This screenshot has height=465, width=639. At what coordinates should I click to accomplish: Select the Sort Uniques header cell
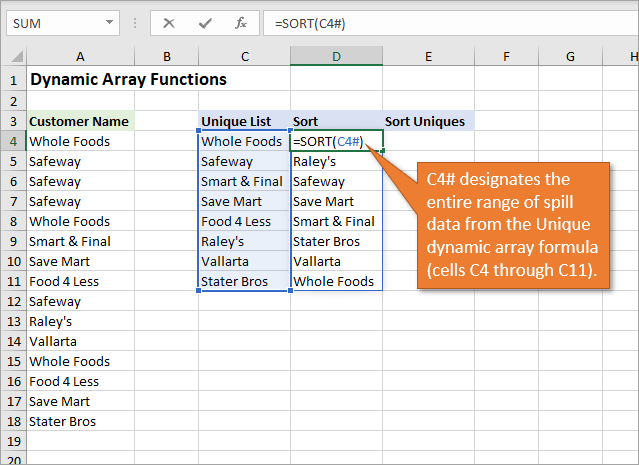click(425, 121)
